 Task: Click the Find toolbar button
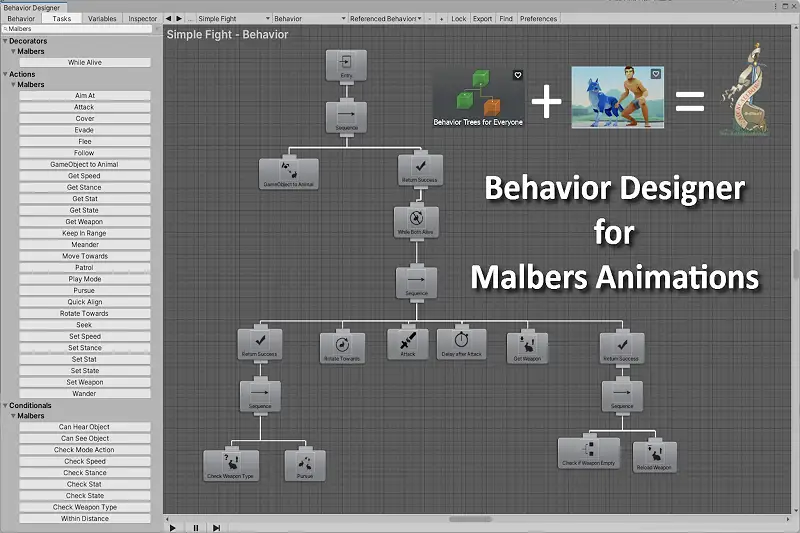point(506,18)
